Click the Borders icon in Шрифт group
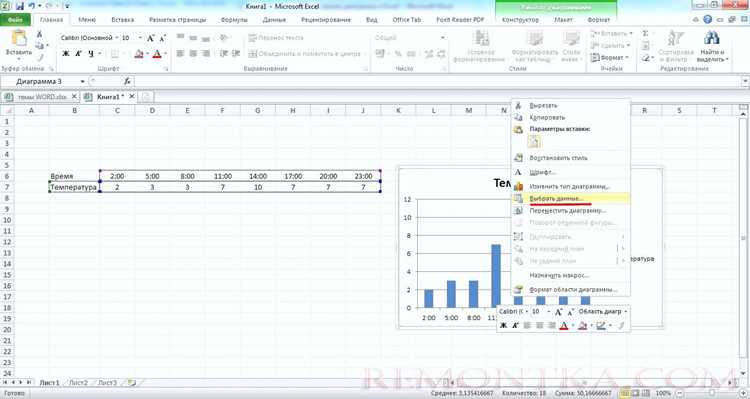The height and width of the screenshot is (399, 750). 115,54
